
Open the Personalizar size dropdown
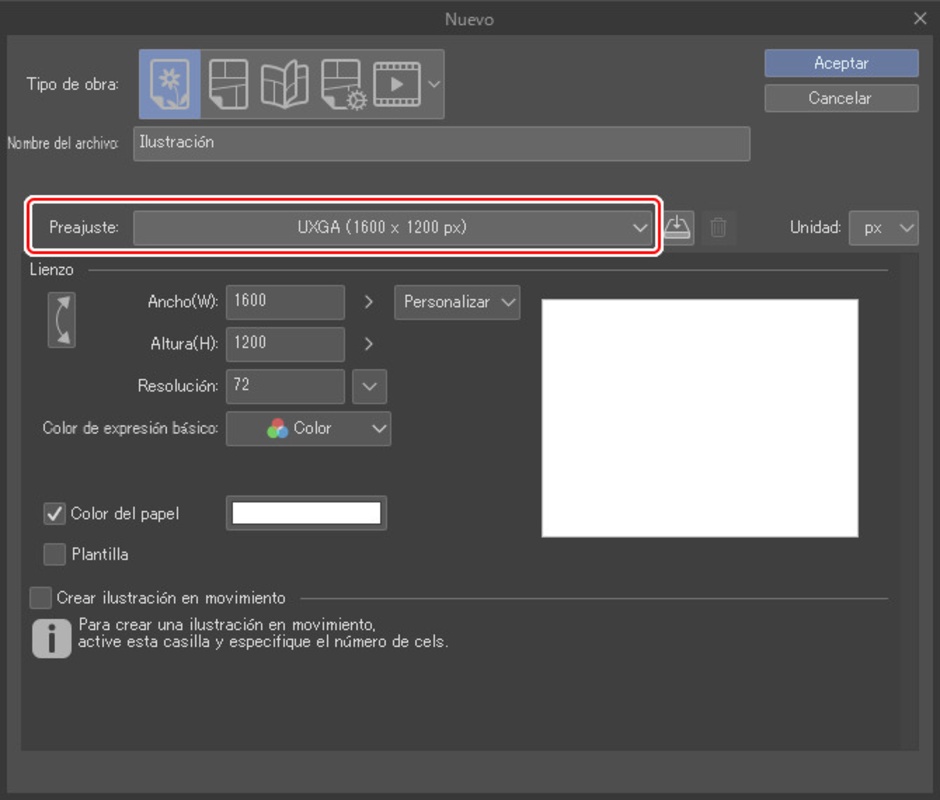[457, 302]
